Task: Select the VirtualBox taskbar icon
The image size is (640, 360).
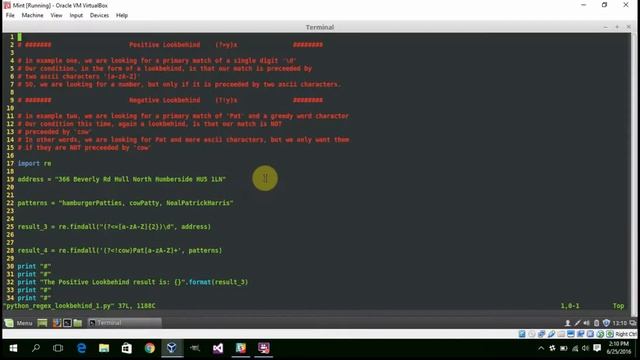Action: click(x=172, y=348)
